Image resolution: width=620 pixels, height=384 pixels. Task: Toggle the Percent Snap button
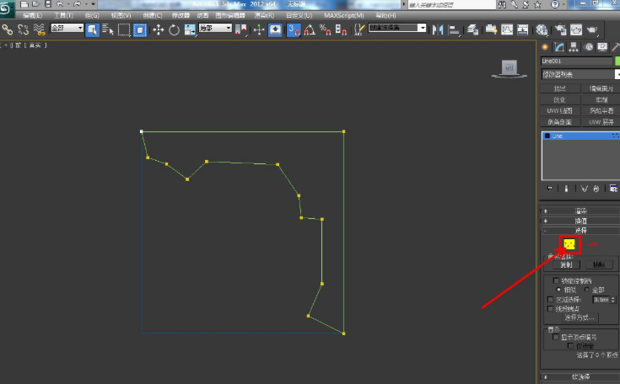click(325, 30)
